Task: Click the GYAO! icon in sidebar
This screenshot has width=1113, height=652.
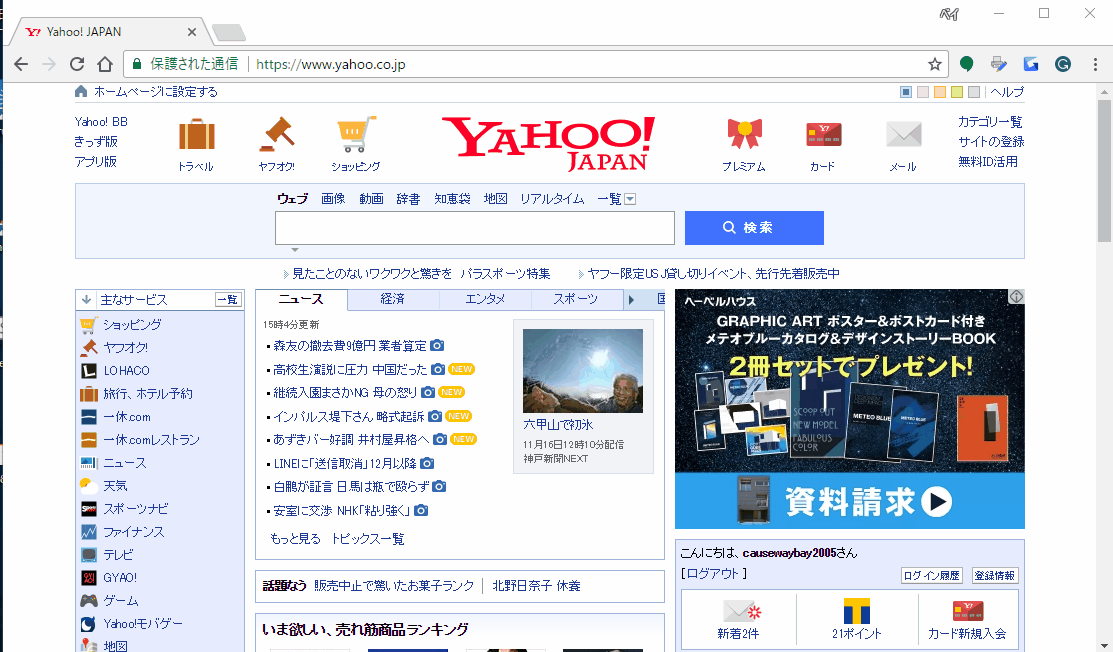Action: click(x=89, y=578)
